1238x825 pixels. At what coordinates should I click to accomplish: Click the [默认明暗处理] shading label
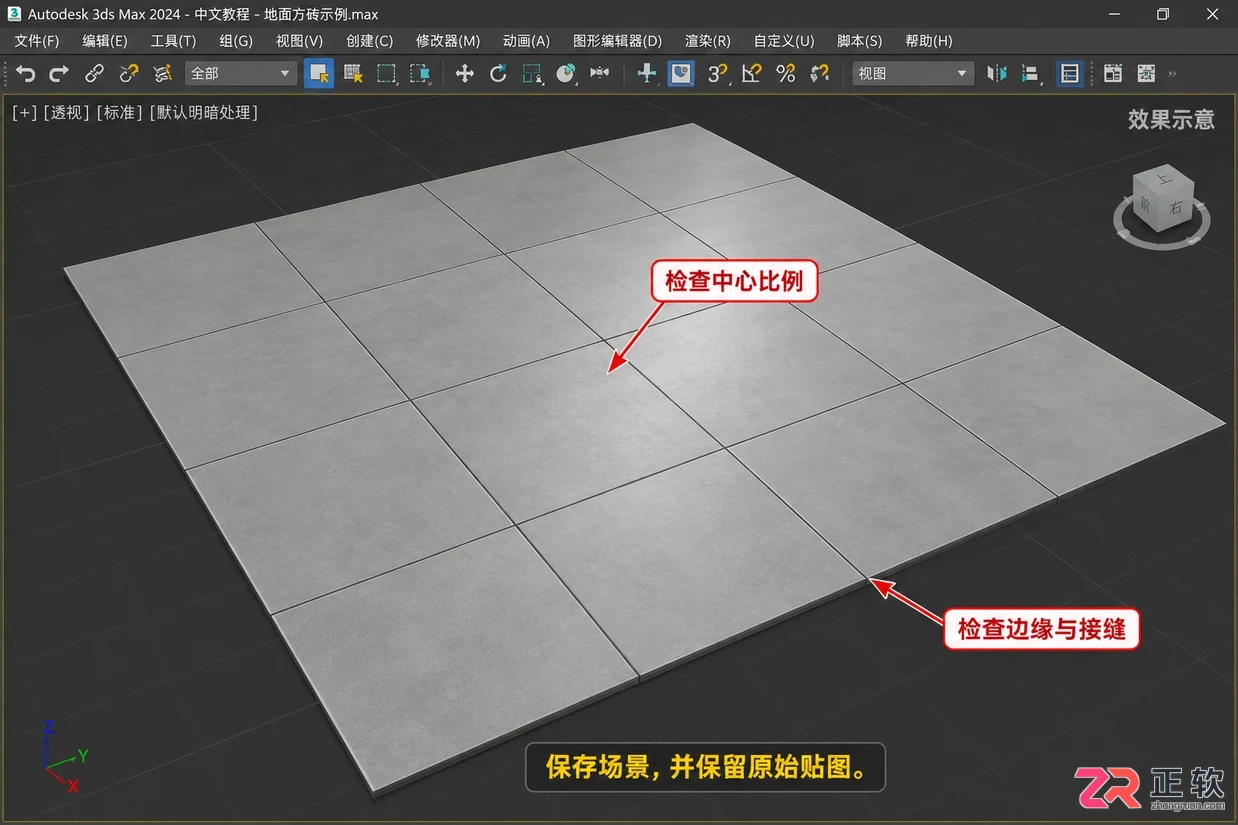pyautogui.click(x=204, y=113)
